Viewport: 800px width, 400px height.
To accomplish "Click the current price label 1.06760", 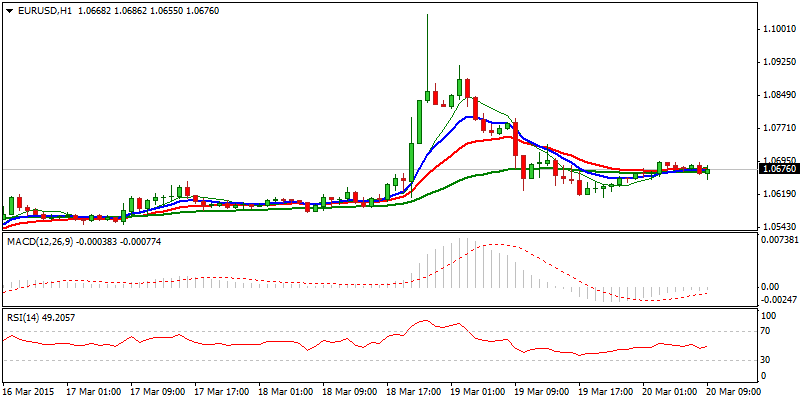I will click(778, 169).
